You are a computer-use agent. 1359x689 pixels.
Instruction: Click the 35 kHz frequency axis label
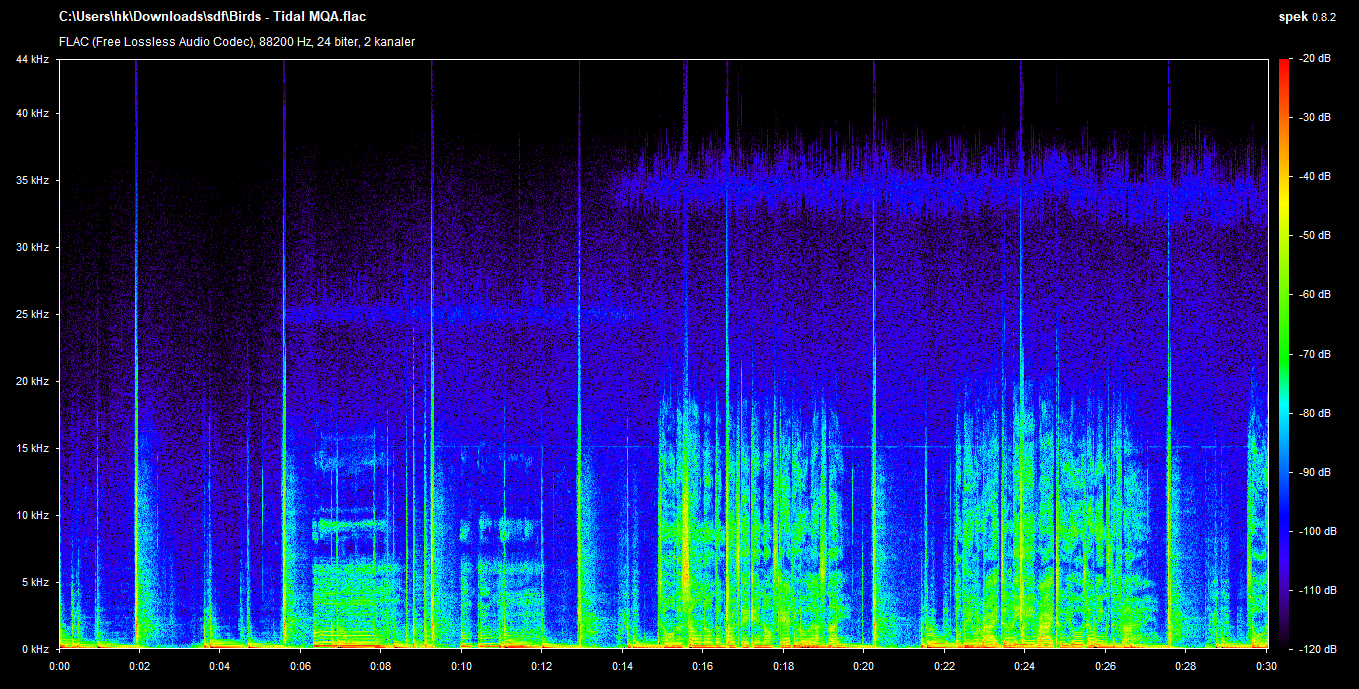[32, 181]
